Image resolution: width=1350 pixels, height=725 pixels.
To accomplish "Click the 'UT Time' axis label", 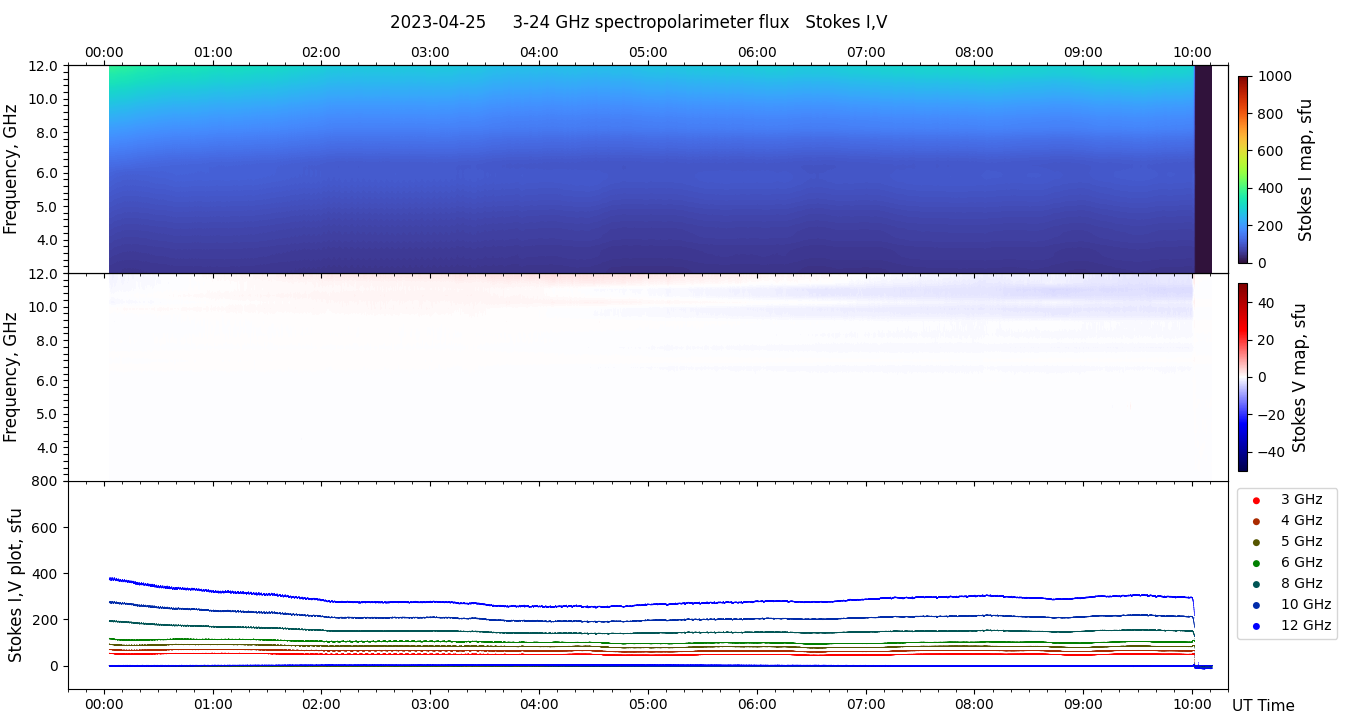I will (1263, 705).
